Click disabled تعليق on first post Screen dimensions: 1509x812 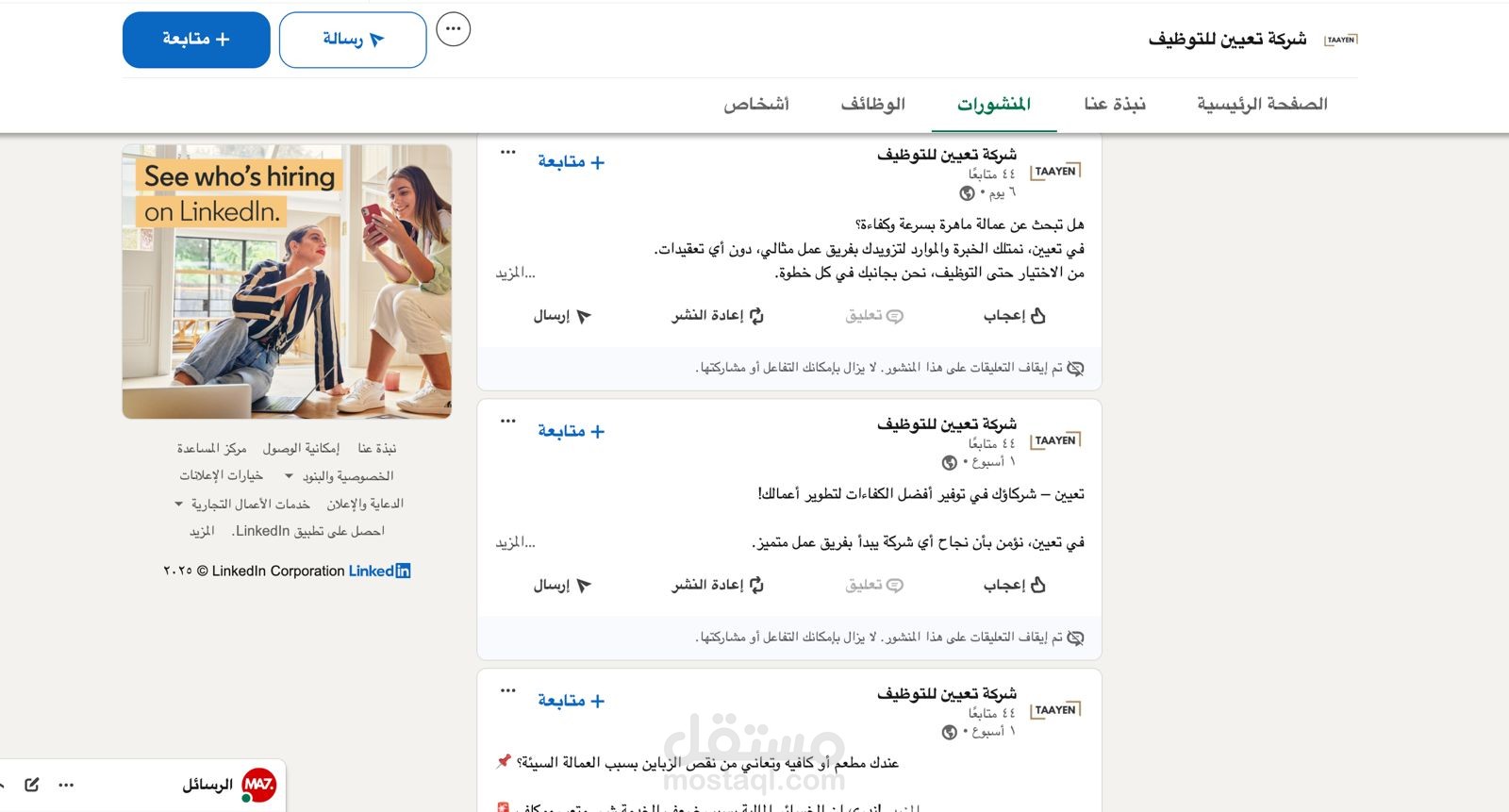click(874, 316)
